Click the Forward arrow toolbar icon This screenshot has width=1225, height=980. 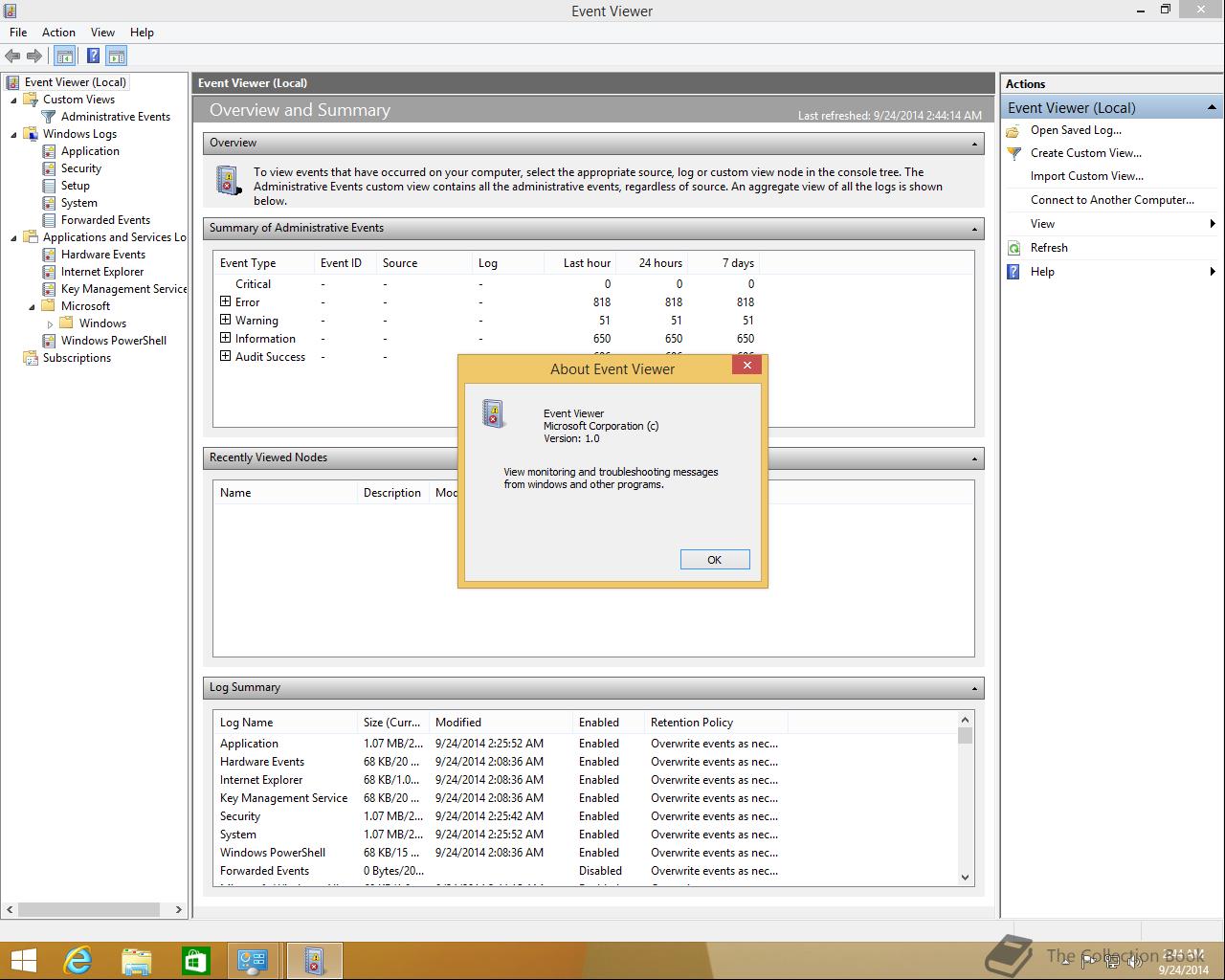[34, 56]
